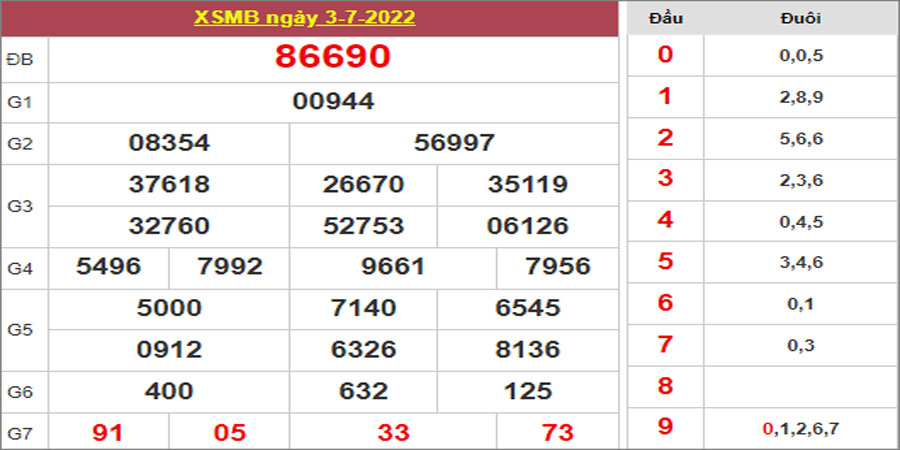This screenshot has width=900, height=450.
Task: Select head digit 1 in Đầu column
Action: [665, 96]
